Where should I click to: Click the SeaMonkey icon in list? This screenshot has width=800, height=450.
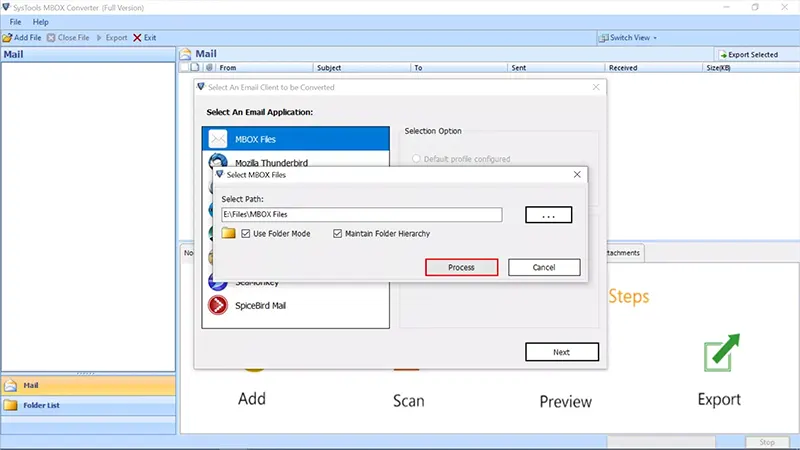(217, 286)
